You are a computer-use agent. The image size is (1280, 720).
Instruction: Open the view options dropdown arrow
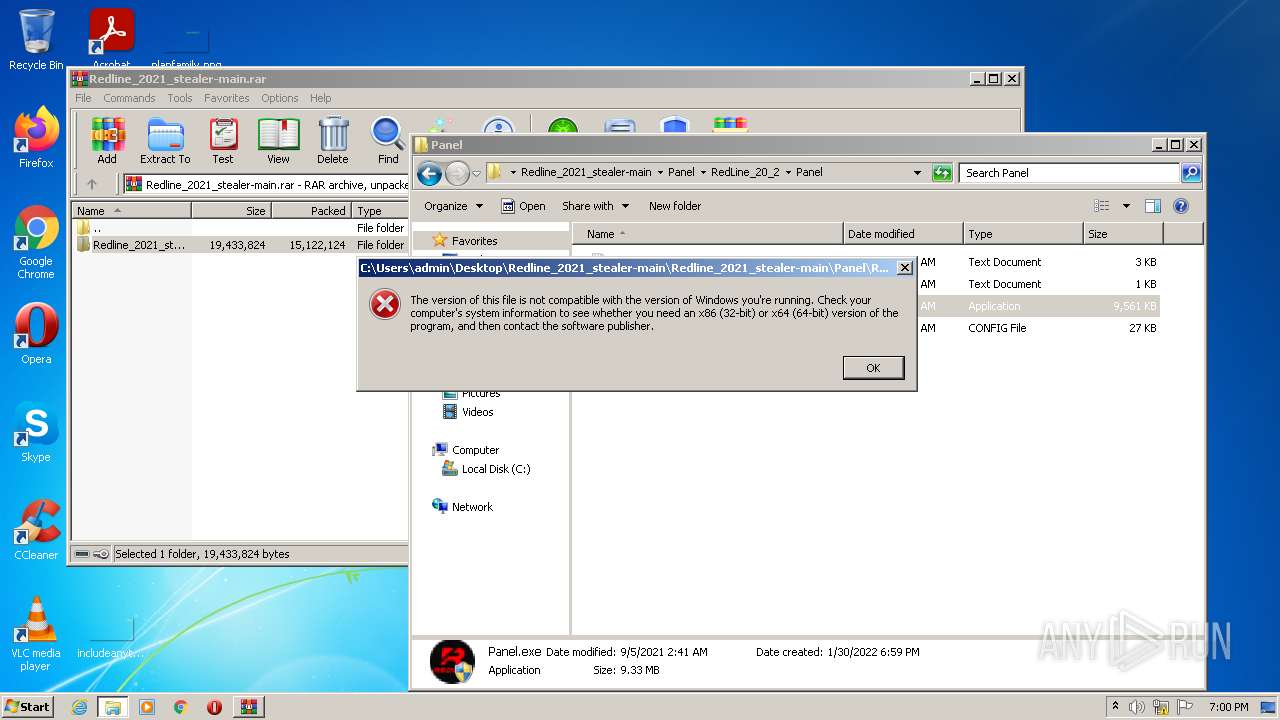point(1126,206)
